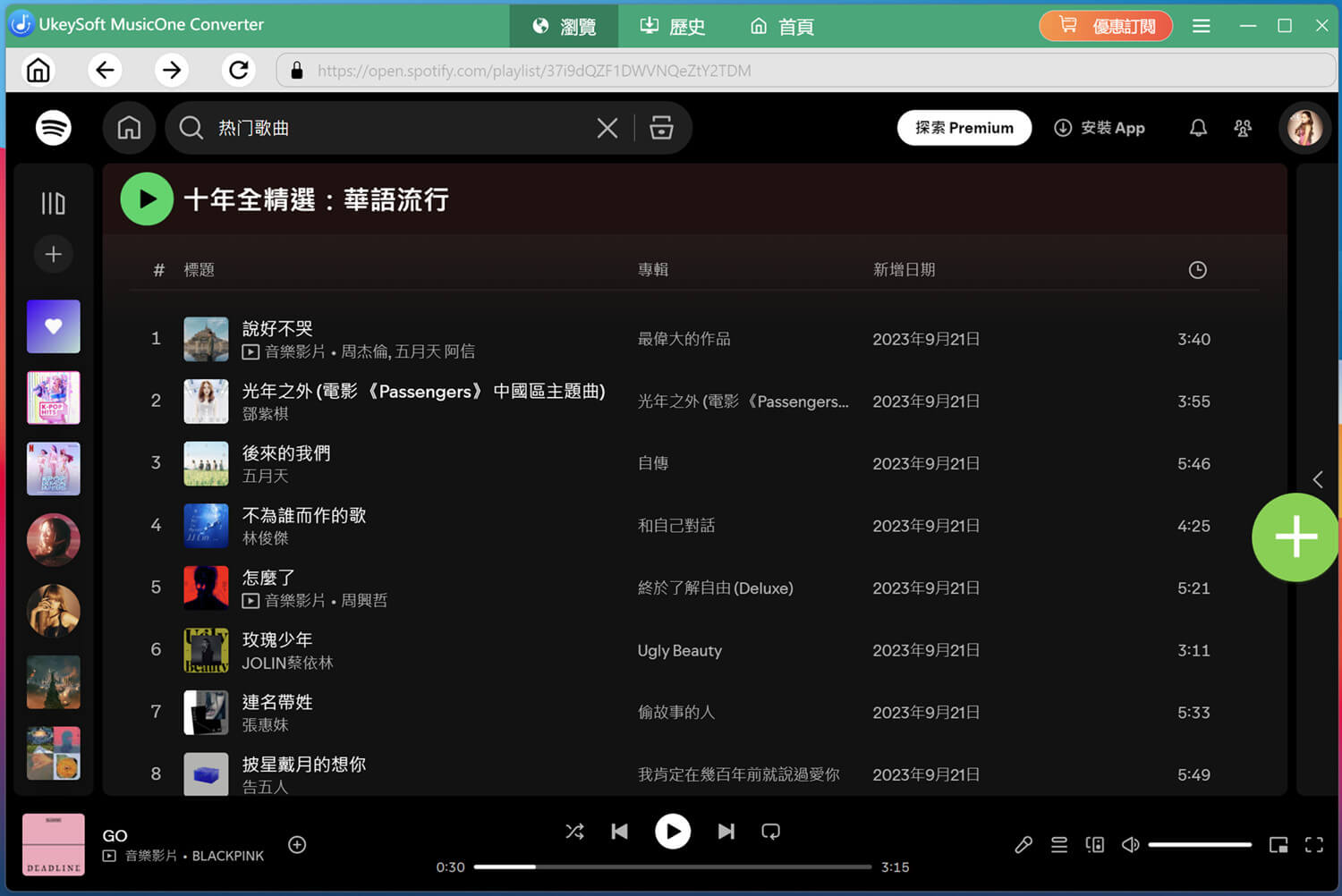
Task: Toggle repeat mode
Action: [x=770, y=832]
